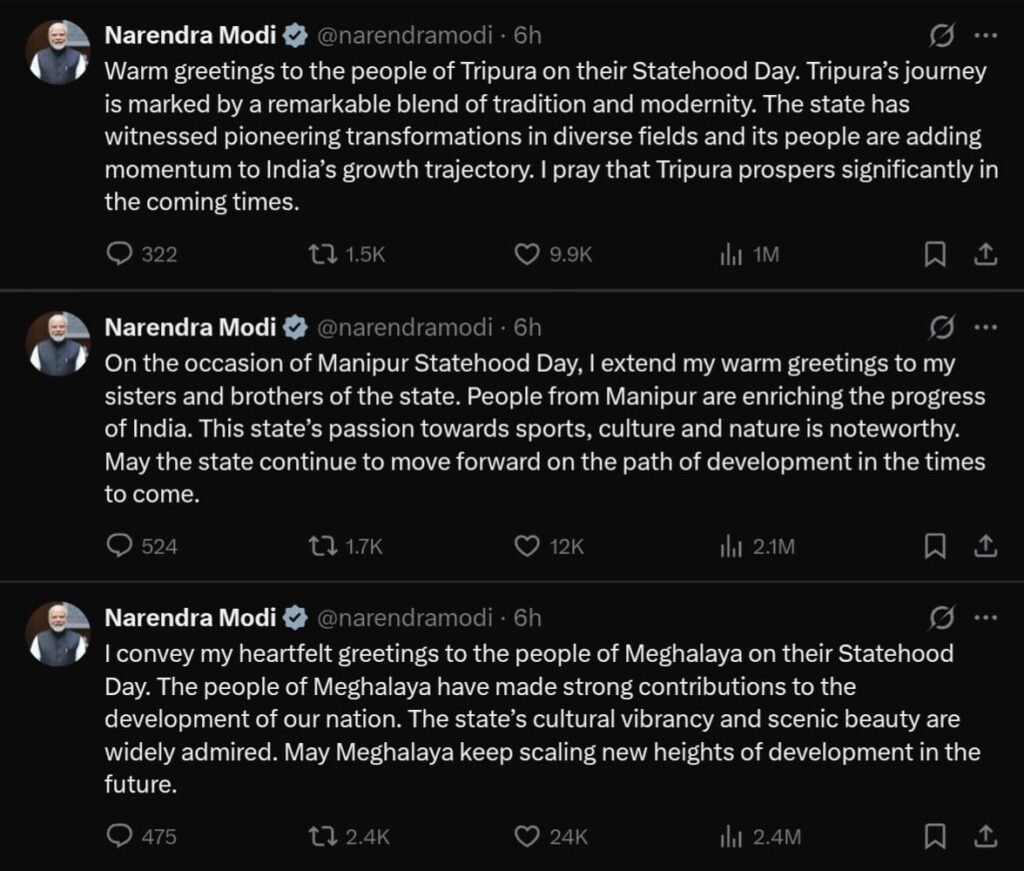Bookmark the Tripura Statehood Day tweet
This screenshot has height=871, width=1024.
point(934,255)
